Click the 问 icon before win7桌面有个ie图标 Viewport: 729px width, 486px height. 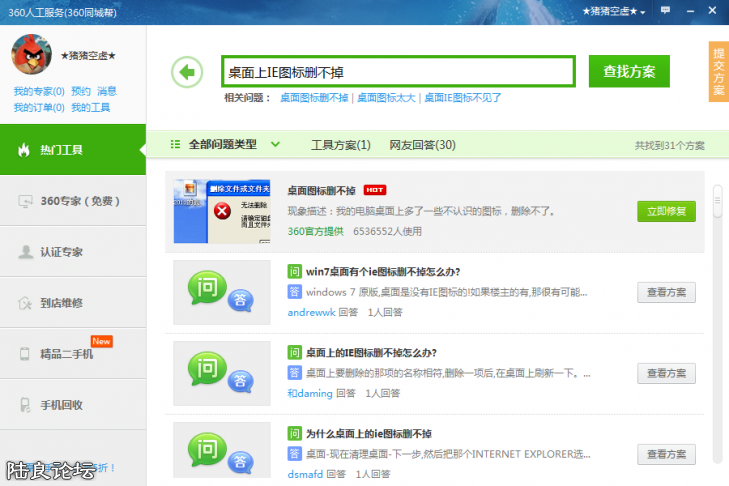pos(294,272)
